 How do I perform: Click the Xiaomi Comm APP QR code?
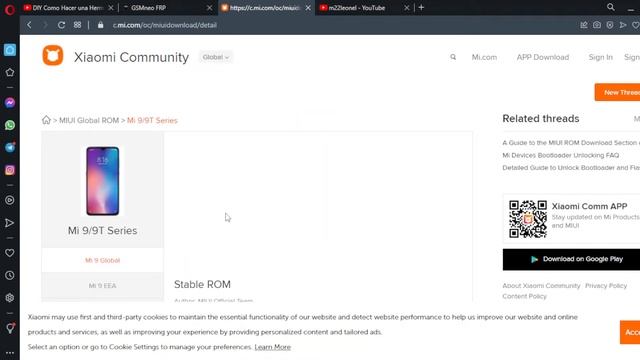pos(528,219)
